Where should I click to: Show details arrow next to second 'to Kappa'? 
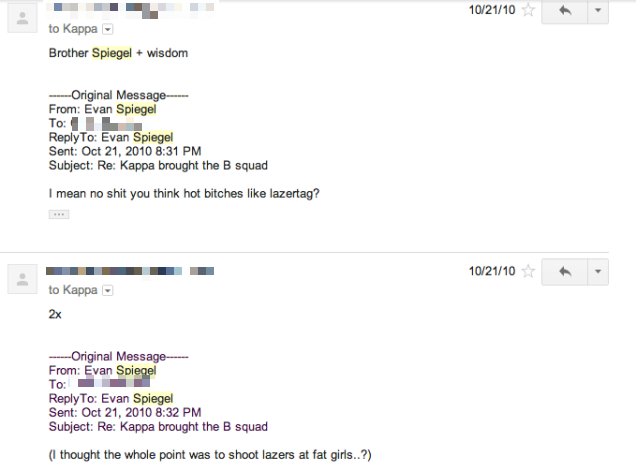107,290
